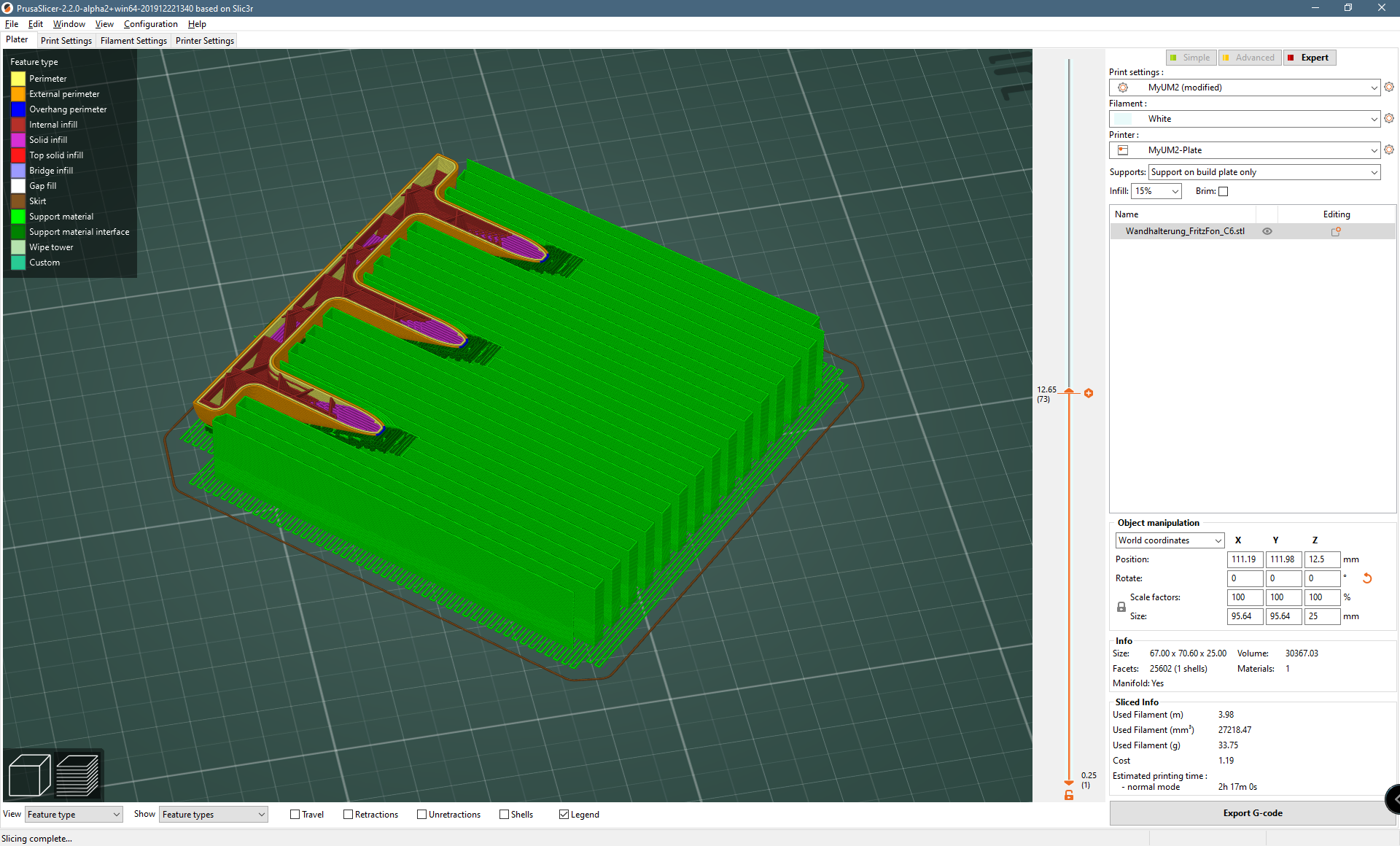Click the editing icon for Wandhalterung_FritzFon_C6.stl
Image resolution: width=1400 pixels, height=846 pixels.
[1337, 231]
